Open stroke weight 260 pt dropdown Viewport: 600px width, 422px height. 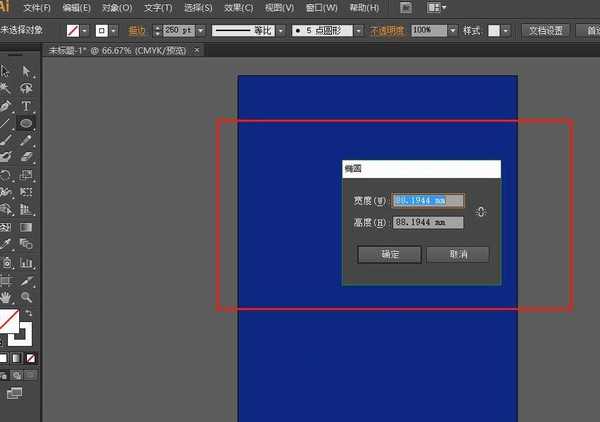[201, 31]
